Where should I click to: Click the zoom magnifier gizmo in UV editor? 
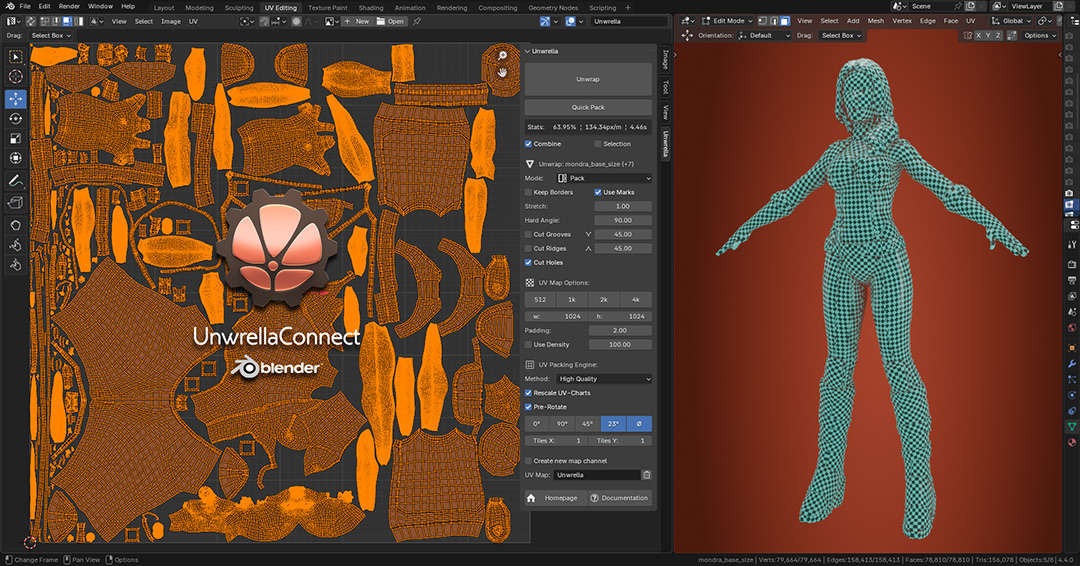click(x=502, y=56)
